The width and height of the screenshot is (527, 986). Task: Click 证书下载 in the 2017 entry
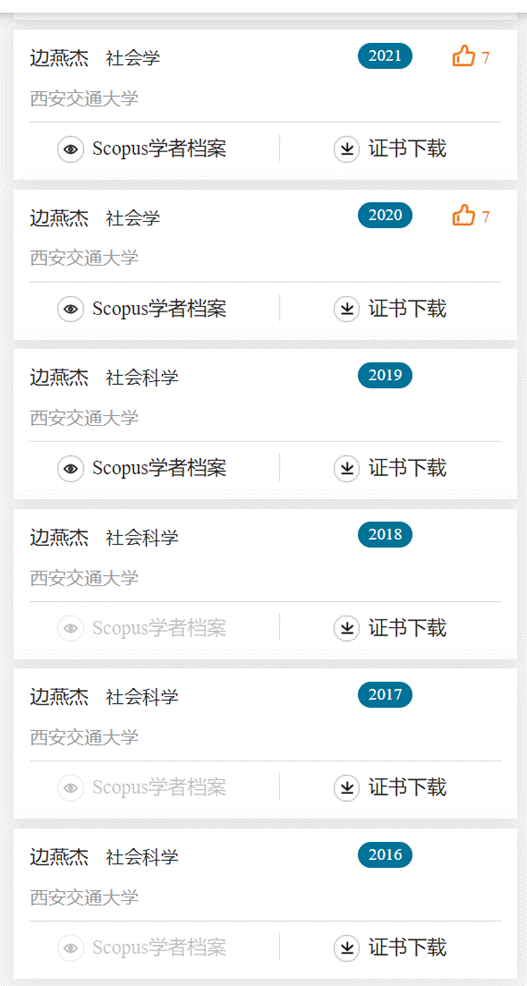pyautogui.click(x=408, y=787)
